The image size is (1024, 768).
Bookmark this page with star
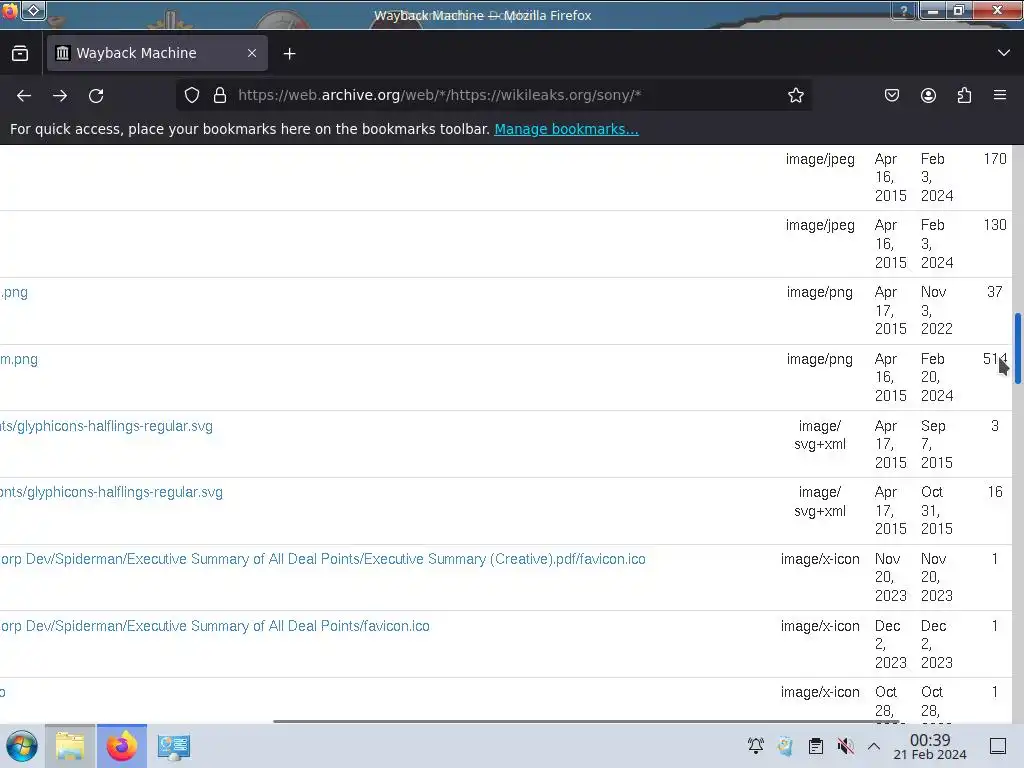pos(795,95)
